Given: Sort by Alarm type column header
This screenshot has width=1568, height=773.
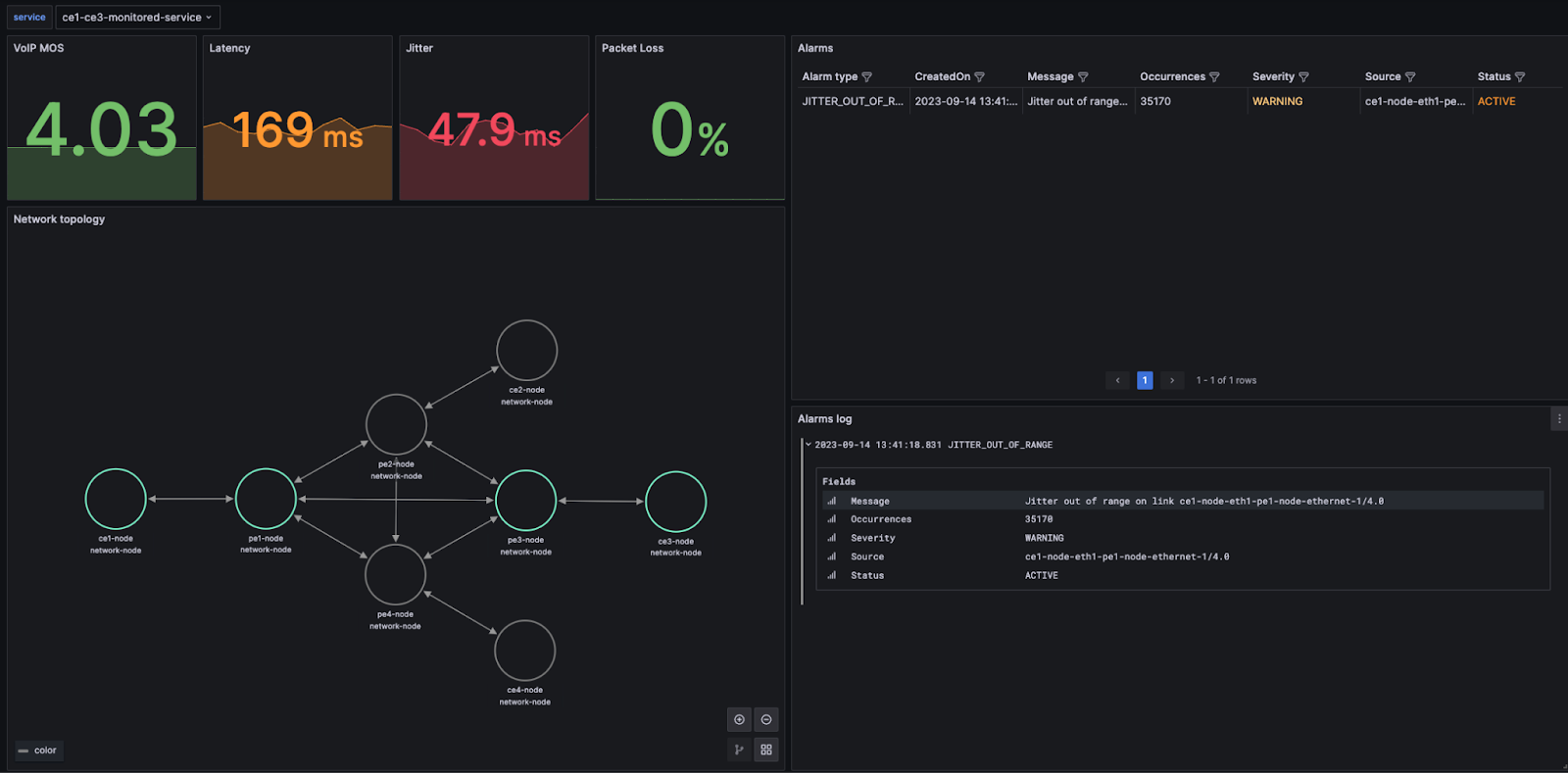Looking at the screenshot, I should tap(830, 76).
